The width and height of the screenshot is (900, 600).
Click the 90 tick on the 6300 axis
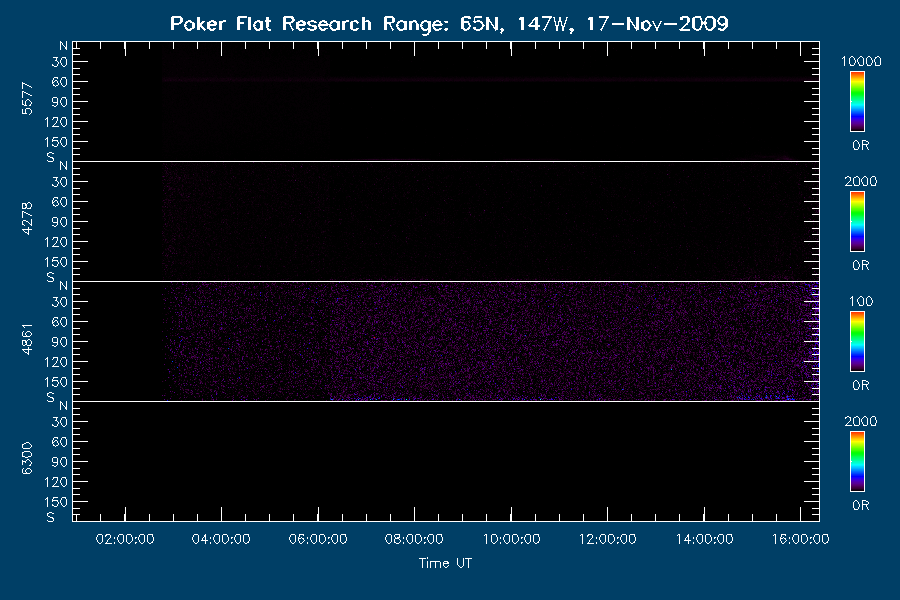coord(59,462)
